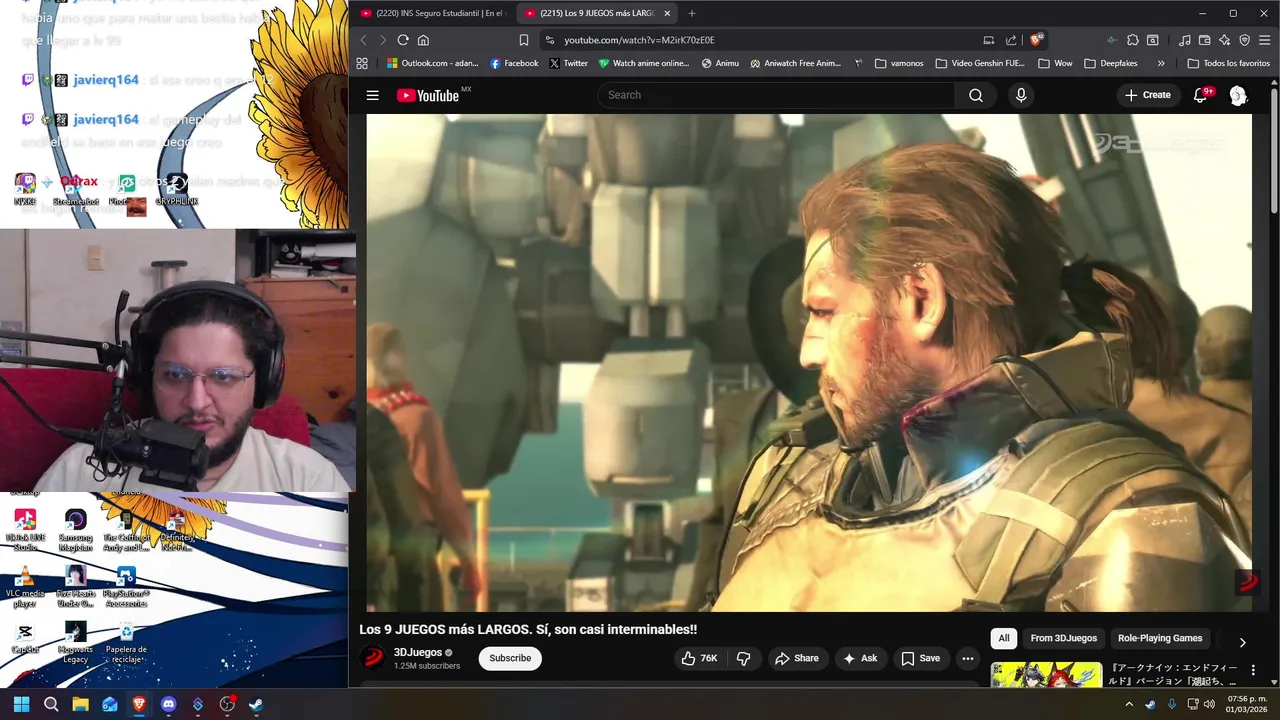1280x720 pixels.
Task: Click the Ask button under the video
Action: [x=860, y=658]
